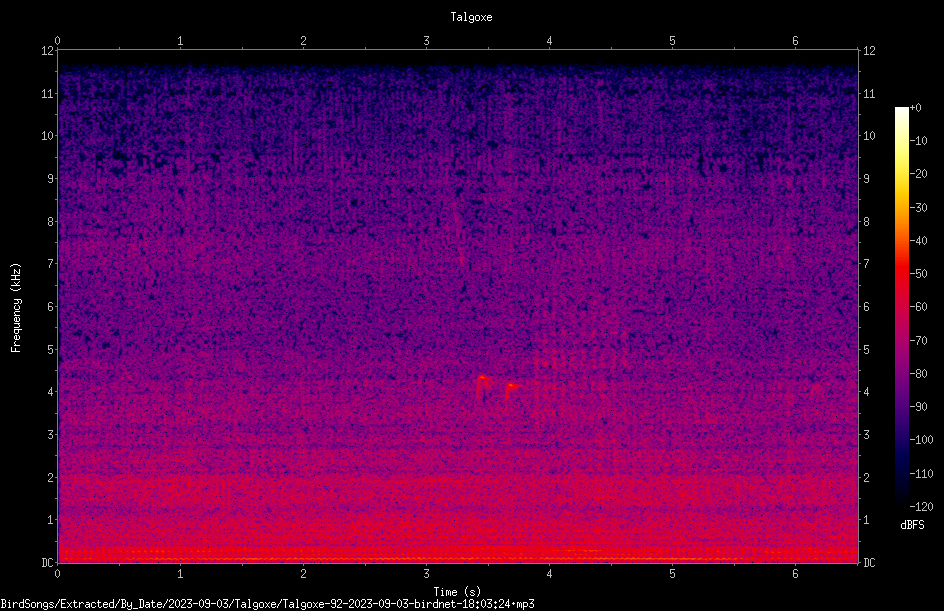Viewport: 944px width, 611px height.
Task: Click the red -50 region of the color bar
Action: click(901, 273)
